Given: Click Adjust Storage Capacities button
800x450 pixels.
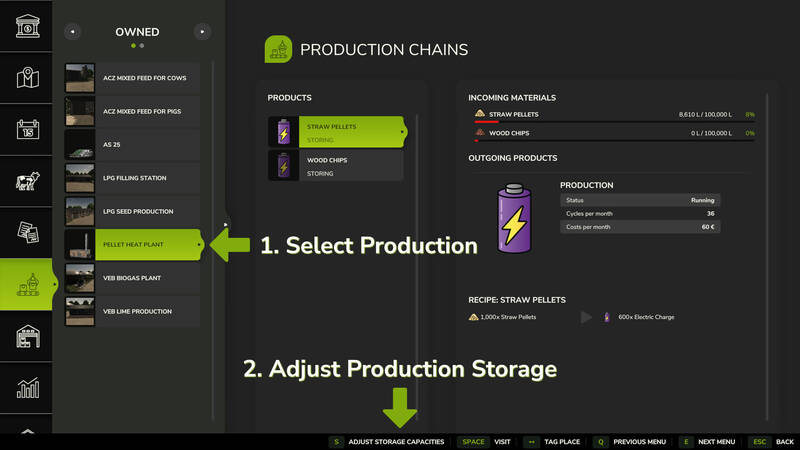Looking at the screenshot, I should tap(389, 441).
